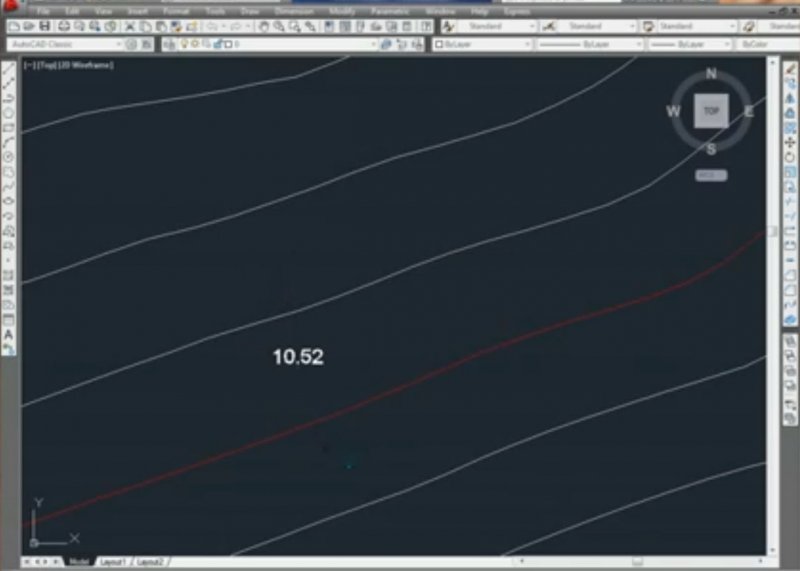Switch to the Layout1 tab
This screenshot has width=800, height=571.
pyautogui.click(x=113, y=562)
